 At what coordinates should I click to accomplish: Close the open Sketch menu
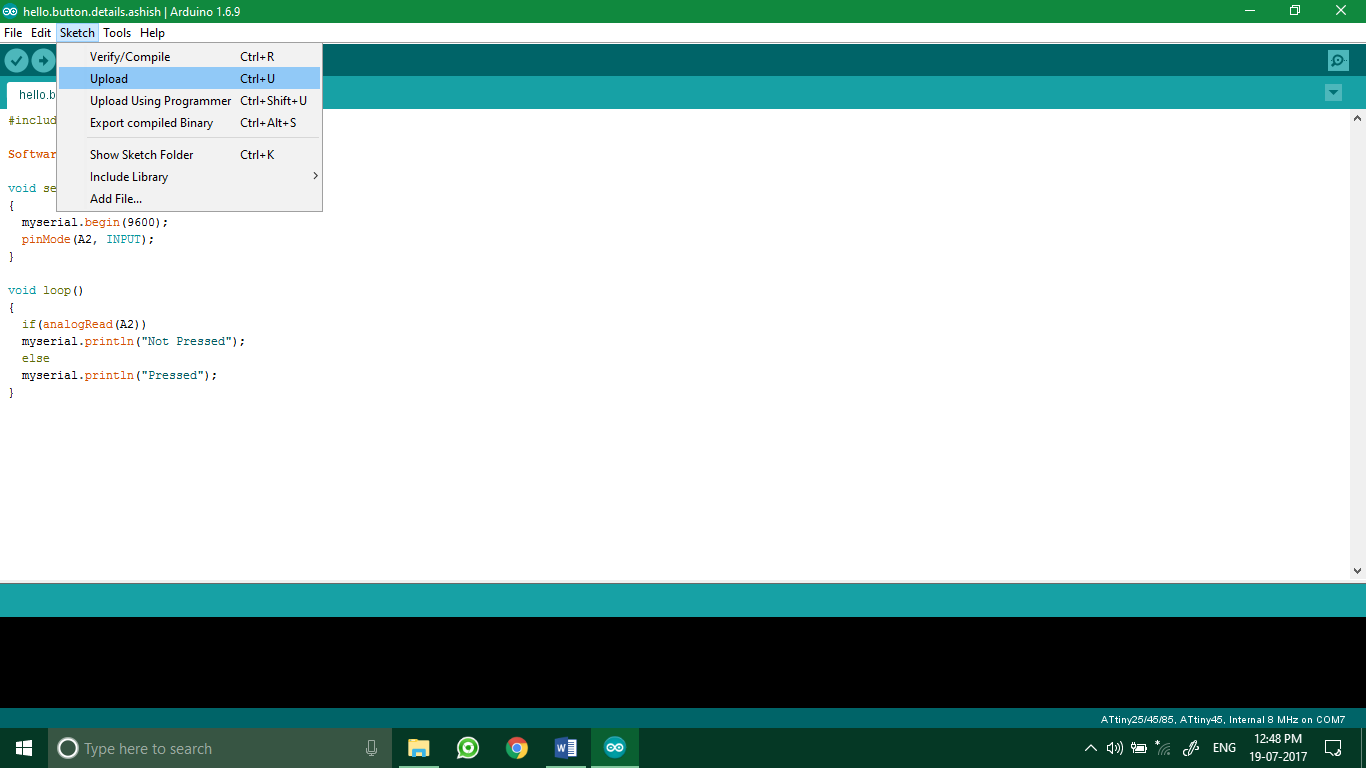coord(77,33)
